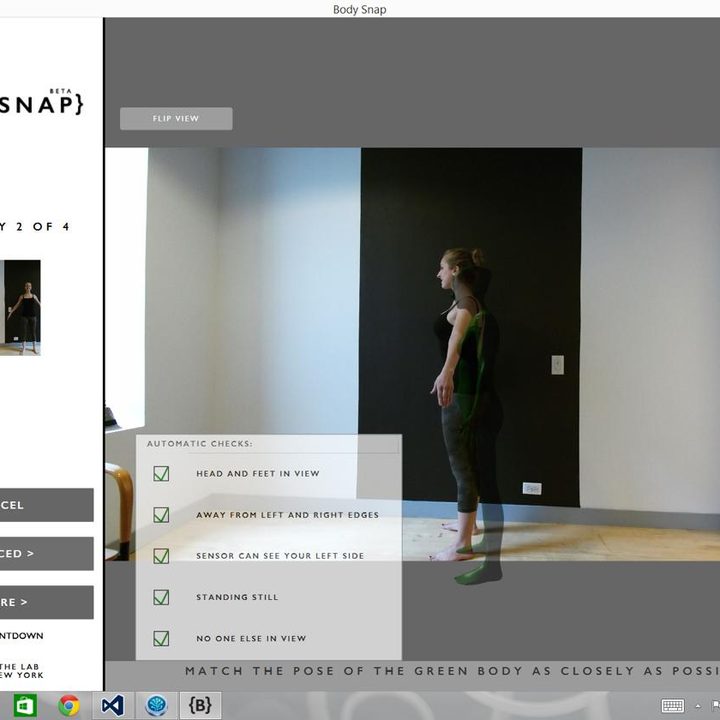
Task: Click the button ending in 'RE >'
Action: click(x=46, y=602)
